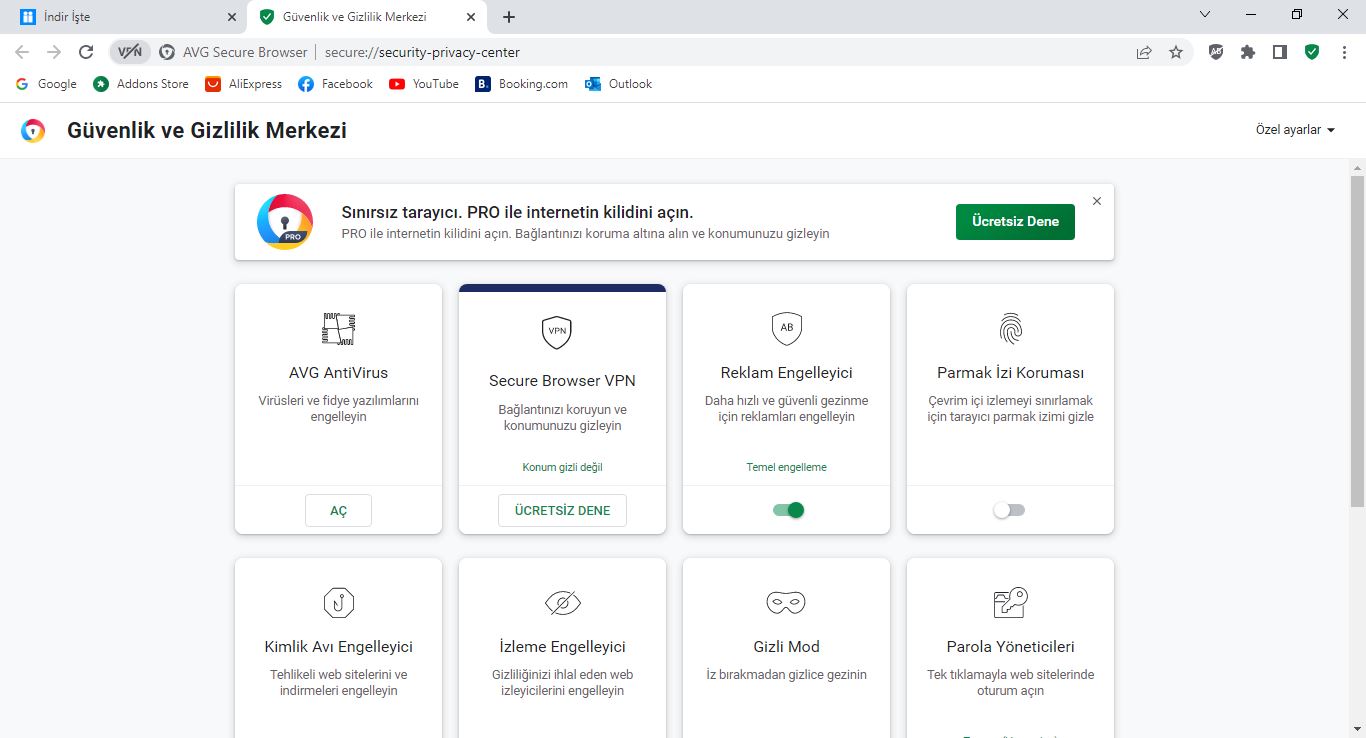Open AliExpress bookmark

point(244,84)
